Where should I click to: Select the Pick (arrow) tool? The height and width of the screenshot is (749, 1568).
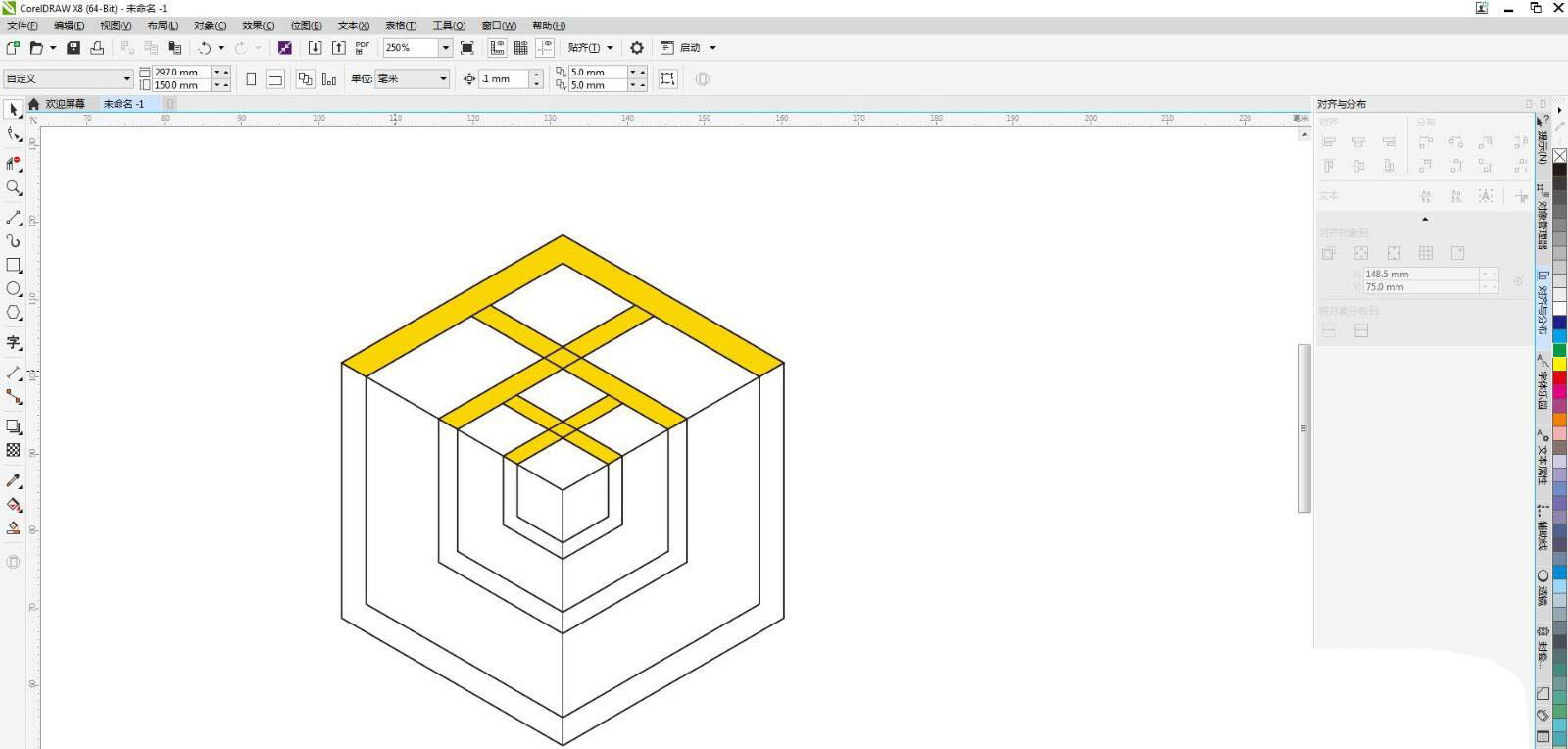(x=14, y=110)
